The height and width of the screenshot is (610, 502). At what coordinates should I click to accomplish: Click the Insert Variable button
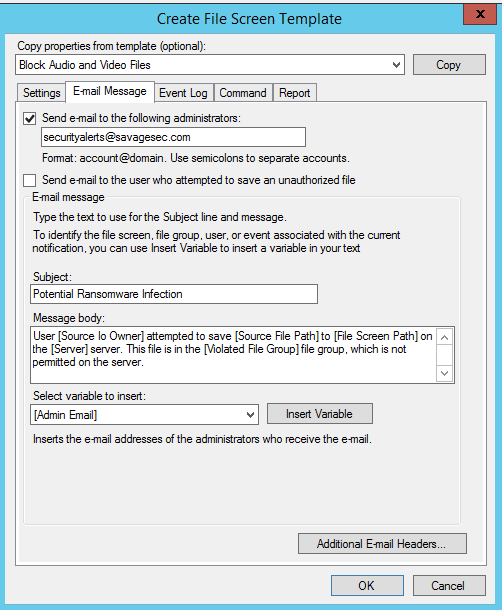319,414
